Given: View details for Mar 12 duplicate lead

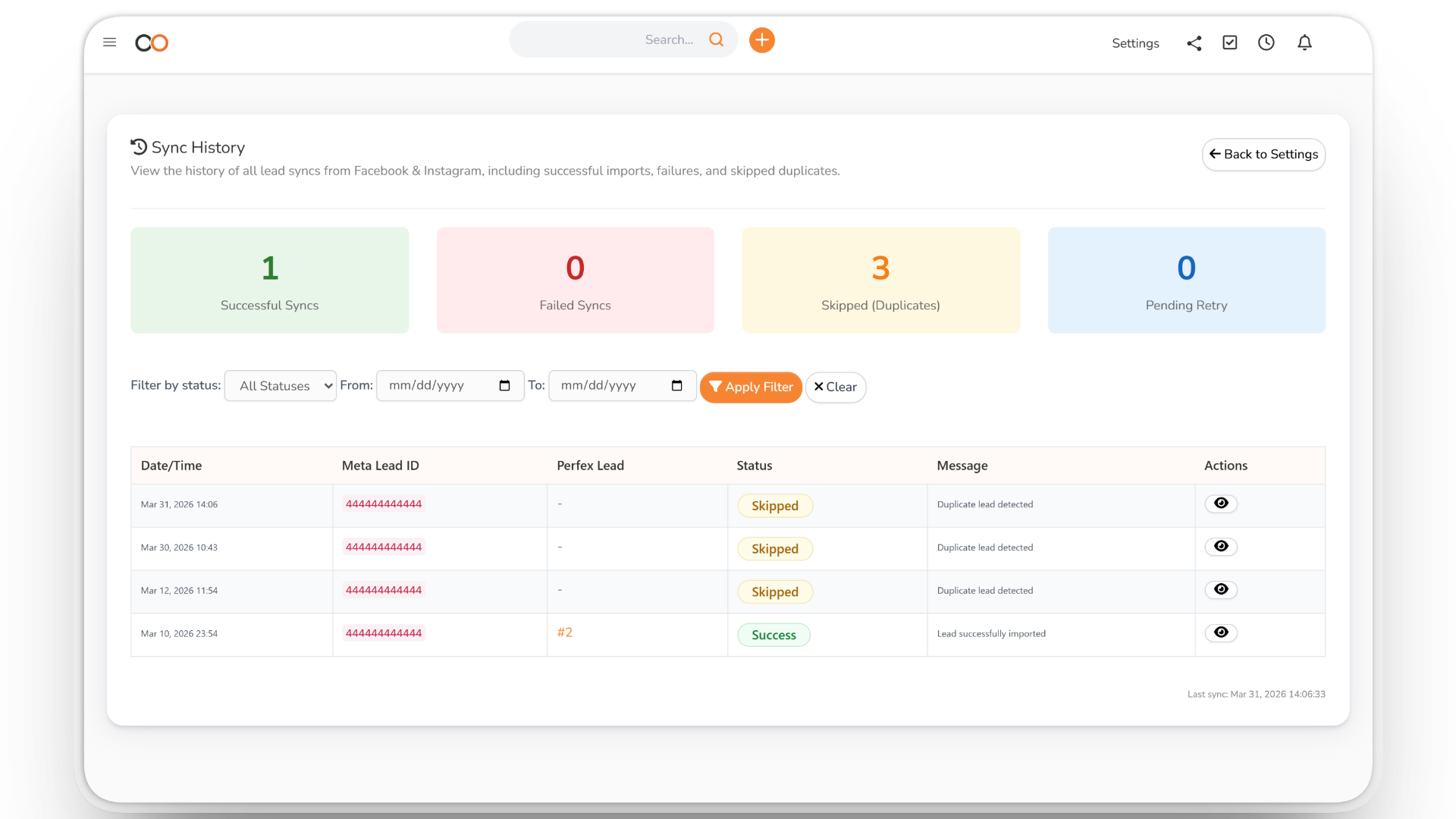Looking at the screenshot, I should point(1221,589).
